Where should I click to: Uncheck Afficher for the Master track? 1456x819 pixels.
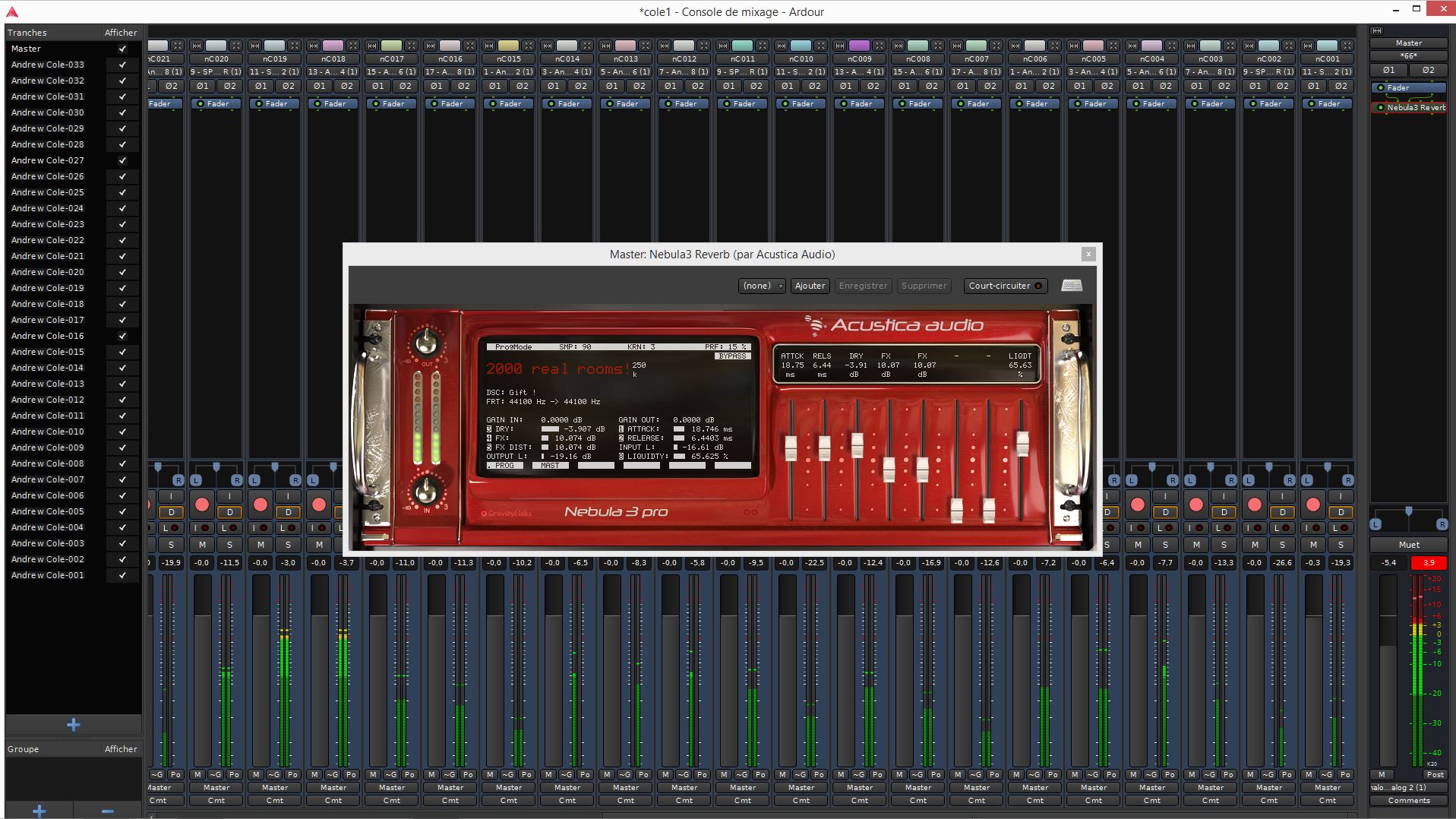pos(122,48)
